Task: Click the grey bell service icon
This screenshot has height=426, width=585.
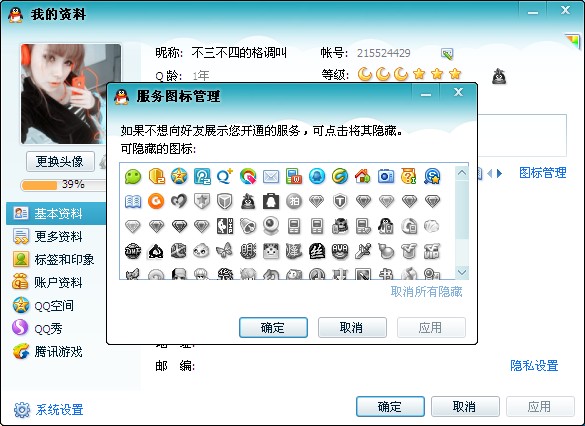Action: (248, 226)
